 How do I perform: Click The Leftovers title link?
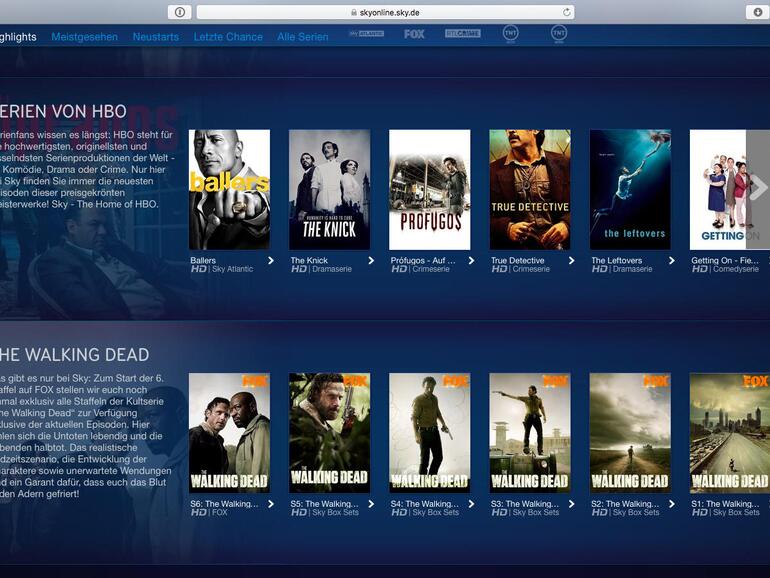[x=616, y=260]
